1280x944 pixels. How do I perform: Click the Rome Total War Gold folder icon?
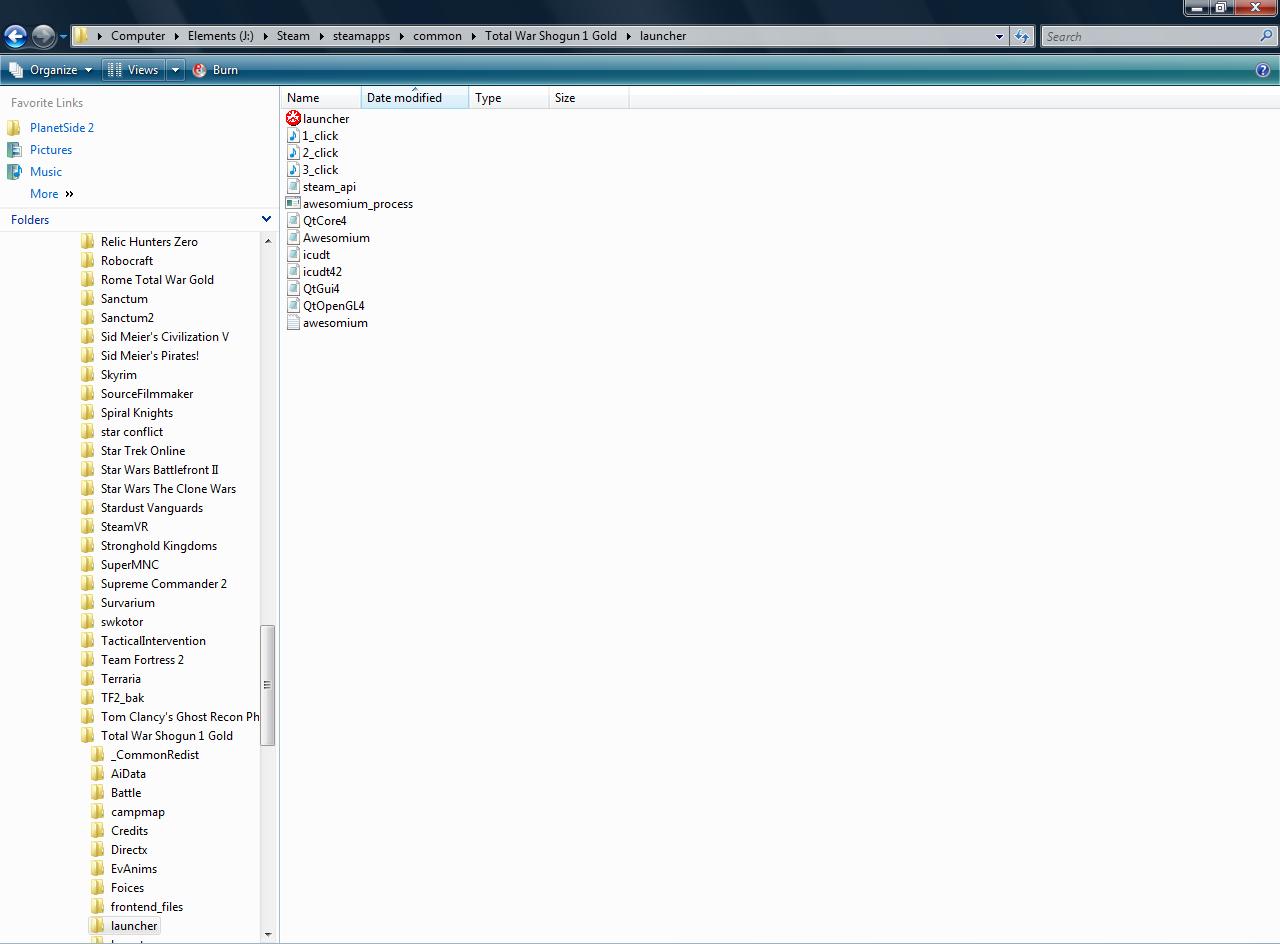pos(88,280)
